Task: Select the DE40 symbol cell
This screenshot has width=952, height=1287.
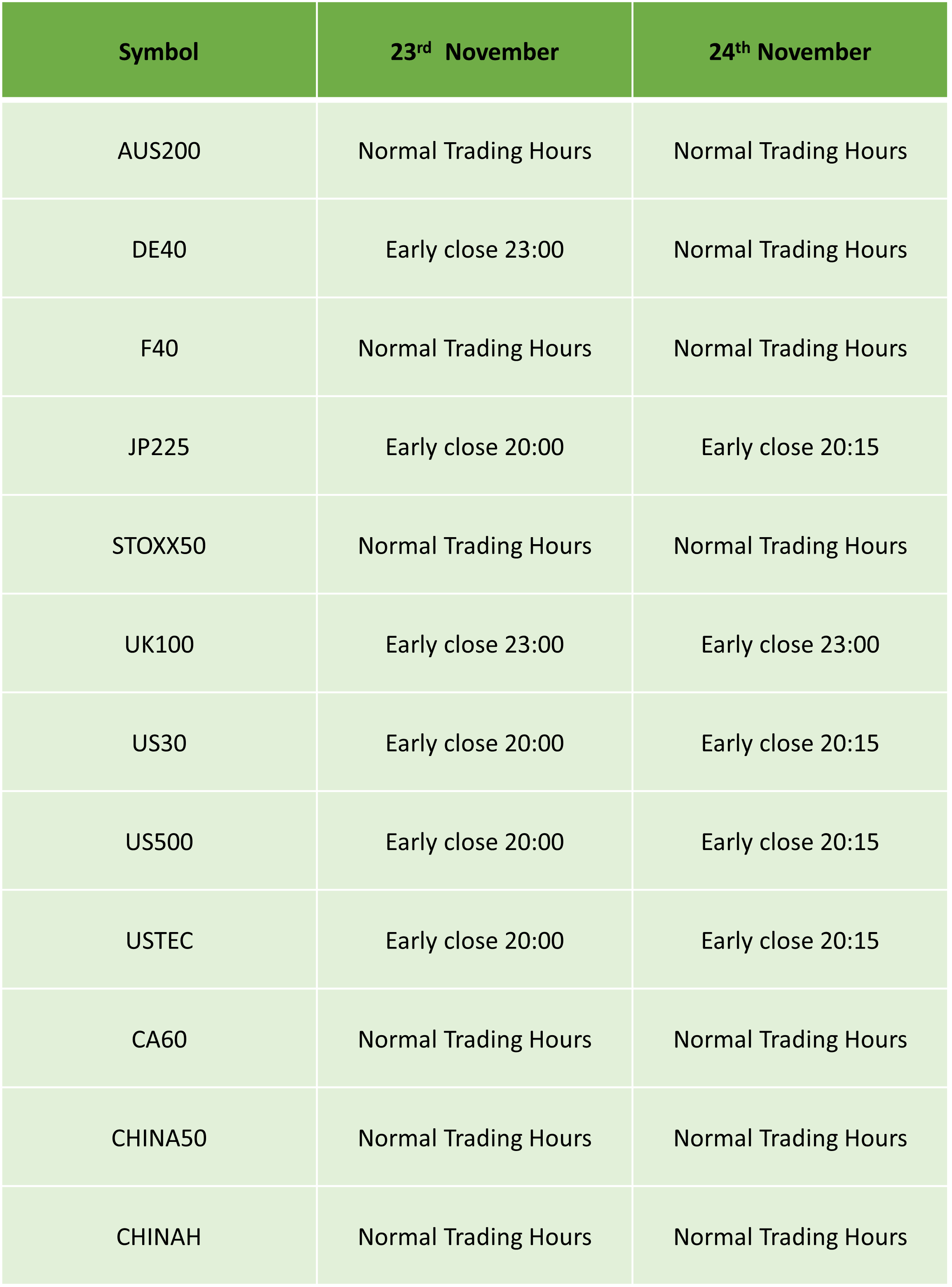Action: tap(159, 249)
